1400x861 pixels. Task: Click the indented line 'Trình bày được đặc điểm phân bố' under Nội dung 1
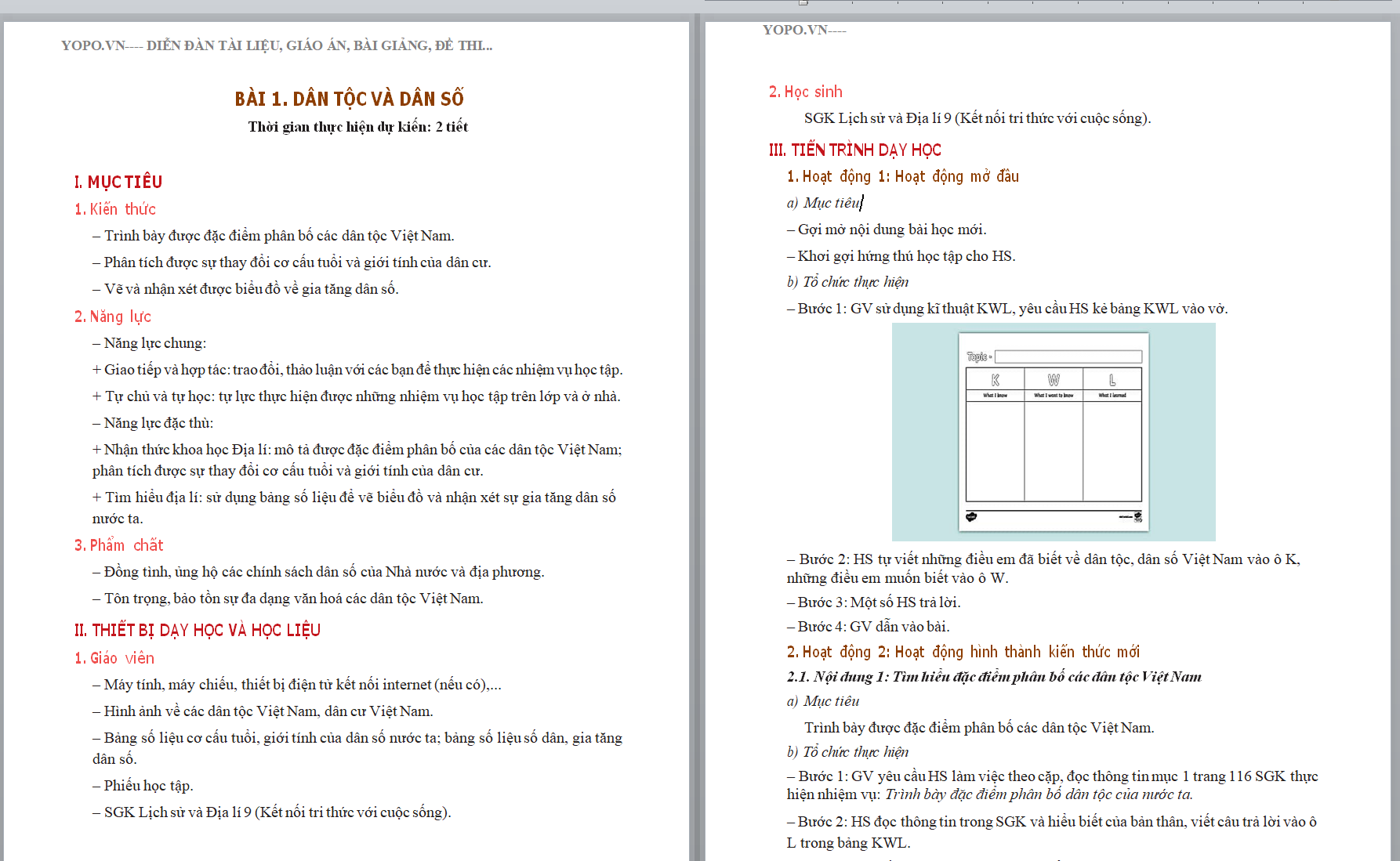click(x=979, y=728)
